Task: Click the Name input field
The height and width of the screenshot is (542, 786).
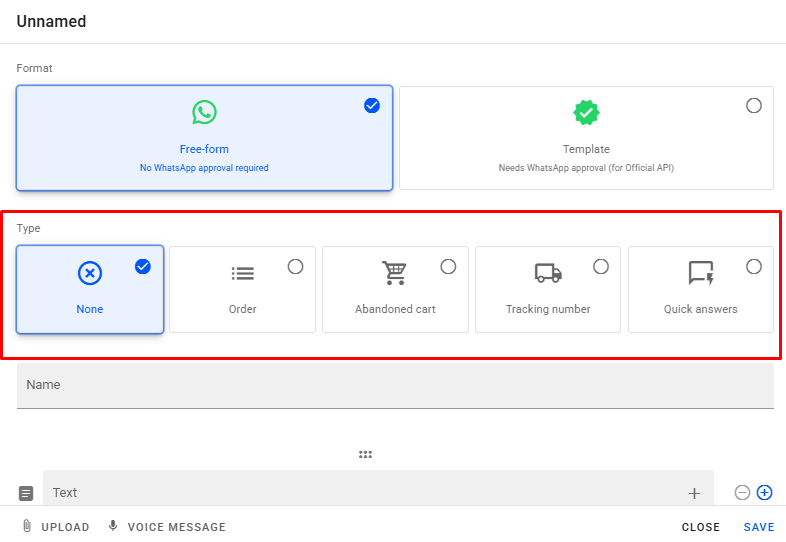Action: click(x=395, y=385)
